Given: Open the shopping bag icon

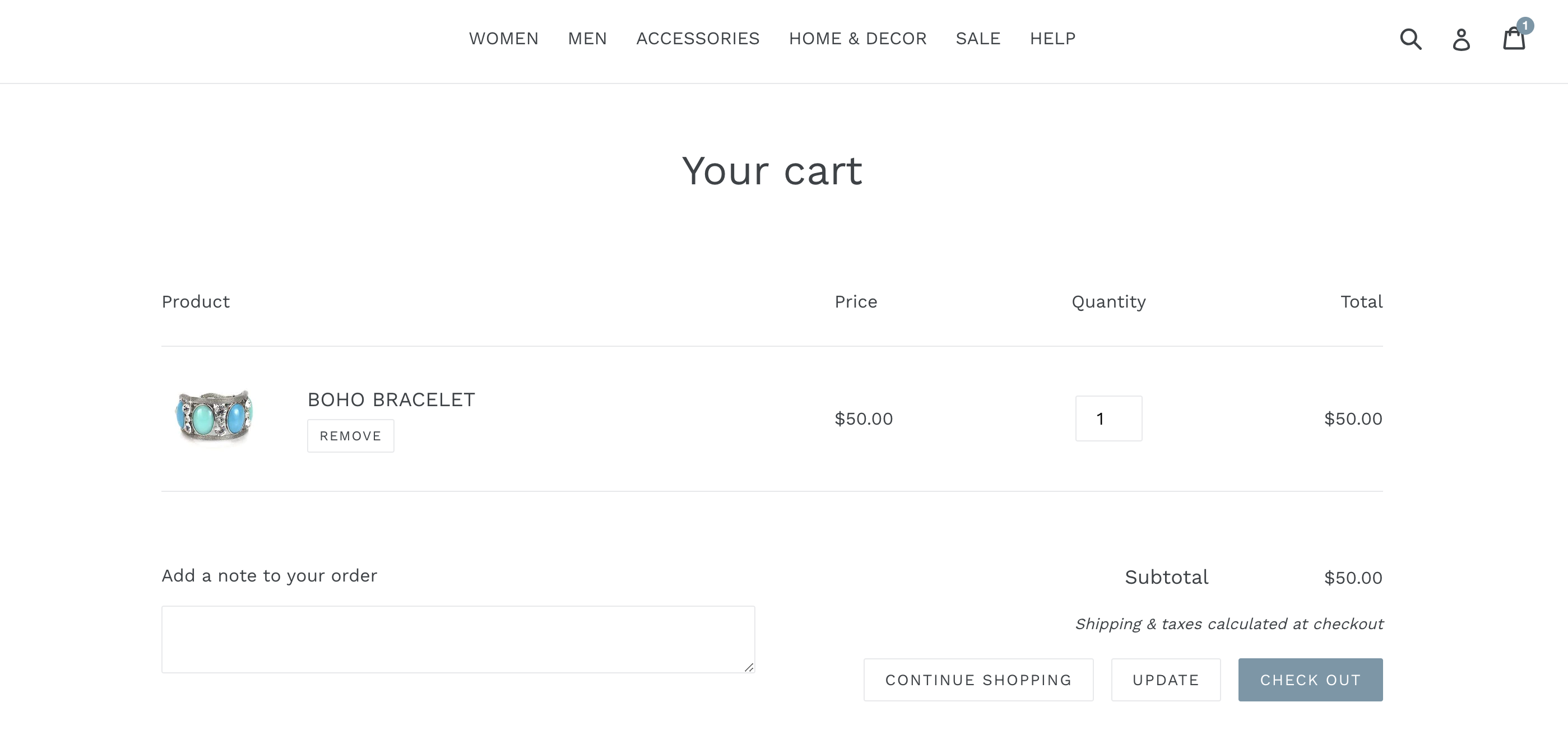Looking at the screenshot, I should click(x=1514, y=40).
